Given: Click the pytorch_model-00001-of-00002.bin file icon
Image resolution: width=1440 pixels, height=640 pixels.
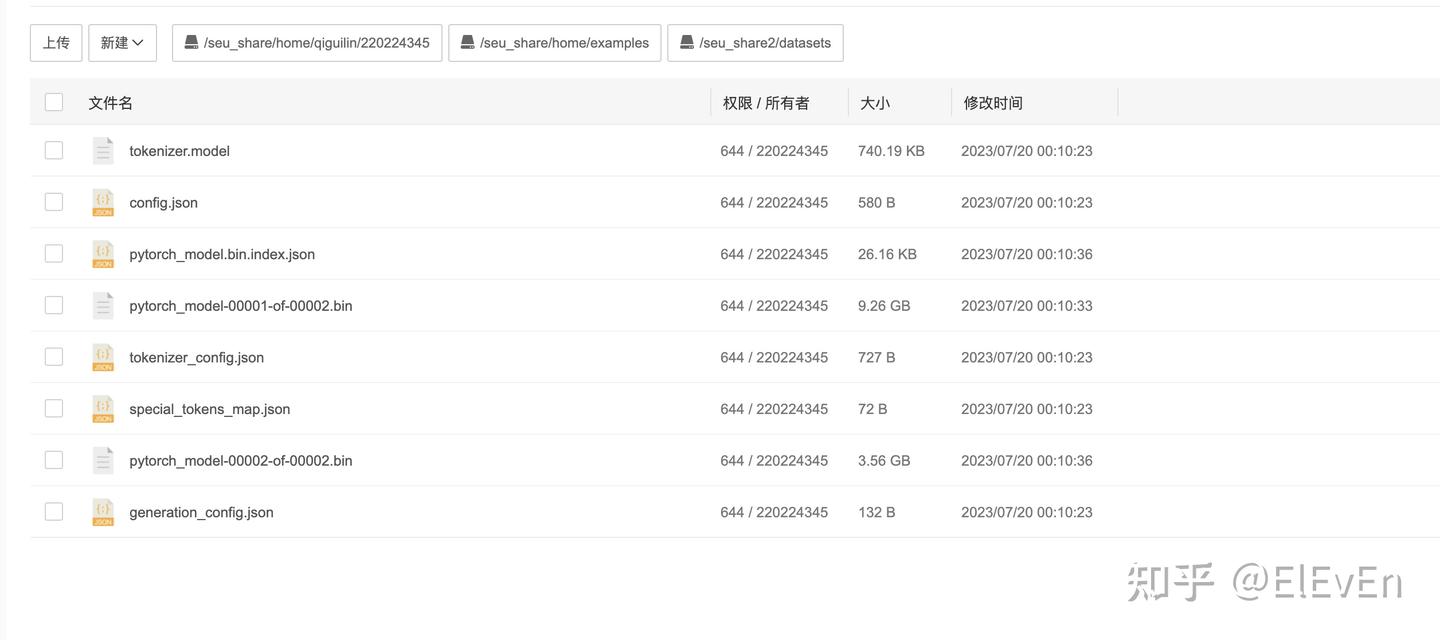Looking at the screenshot, I should point(103,306).
